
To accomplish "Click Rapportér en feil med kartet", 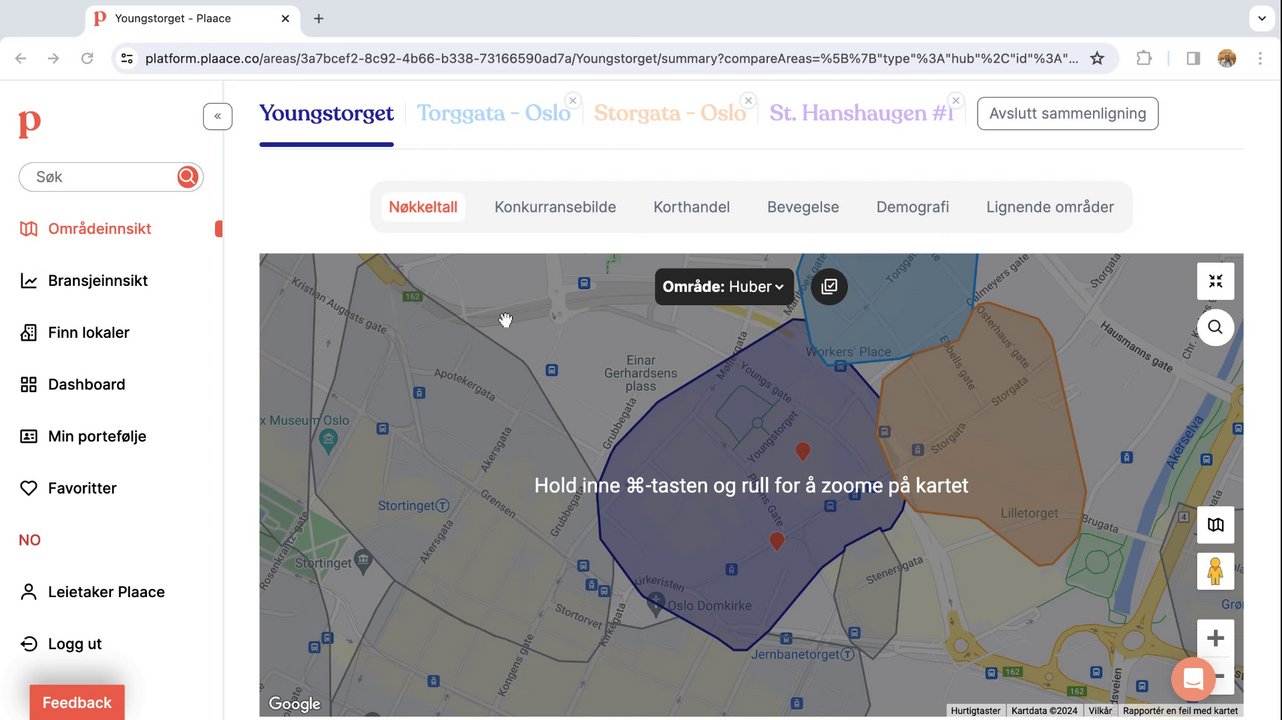I will [x=1180, y=711].
